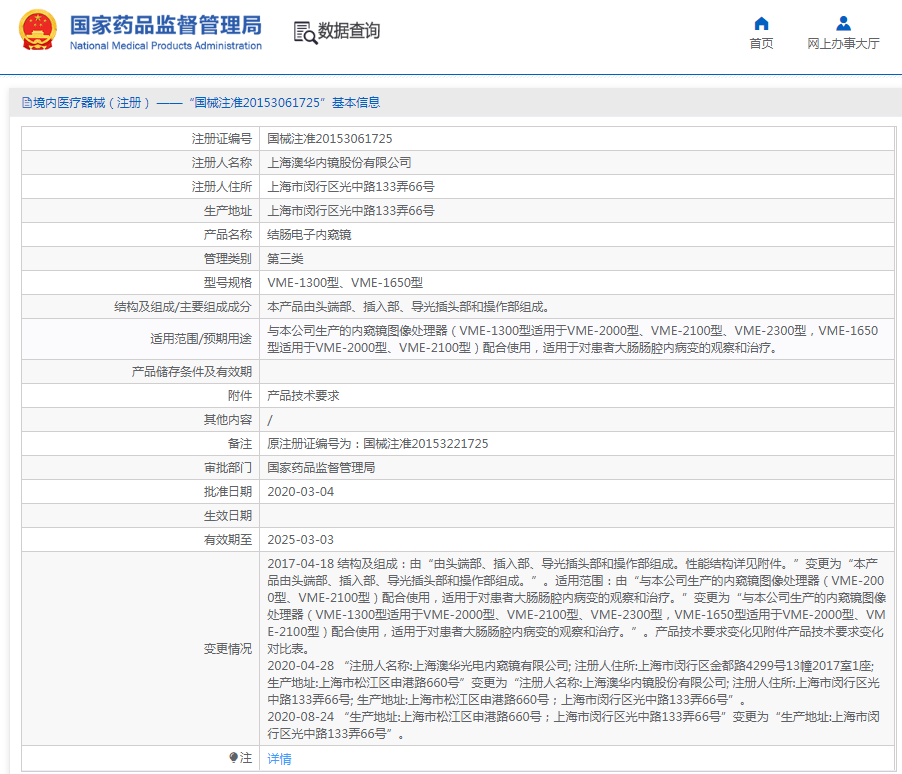Click the 批准日期 row label

228,492
